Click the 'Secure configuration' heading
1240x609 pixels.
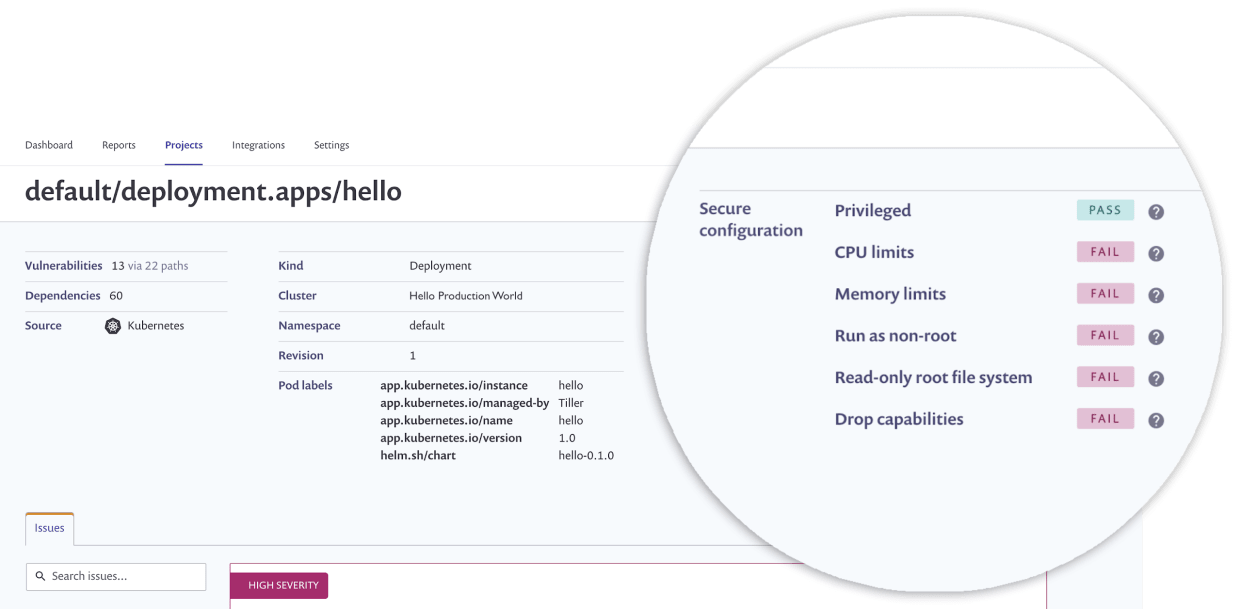click(751, 219)
